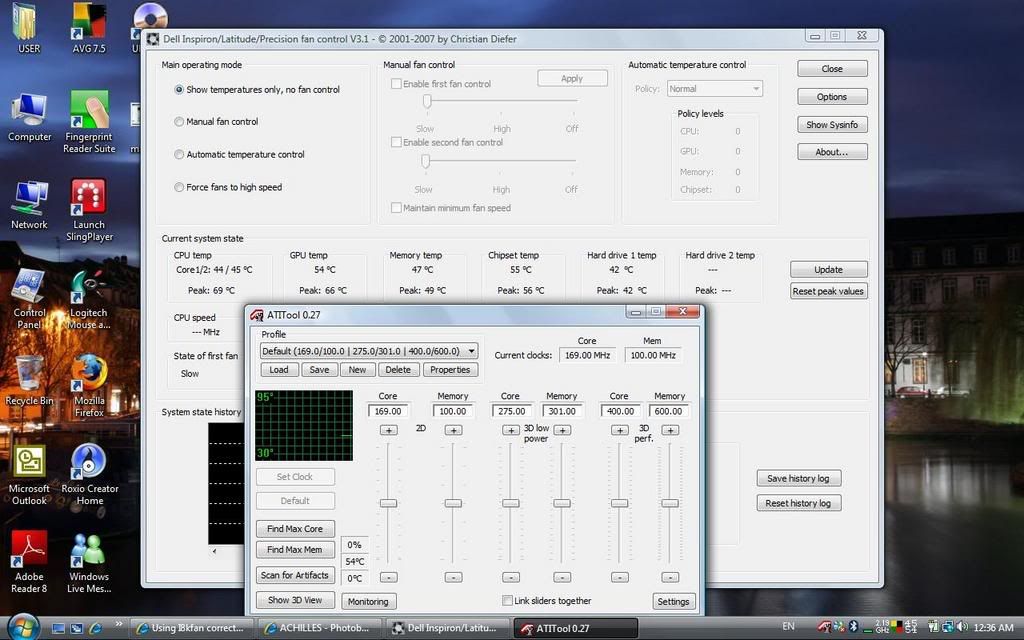Click the Options button in fan control
Viewport: 1024px width, 640px height.
832,97
